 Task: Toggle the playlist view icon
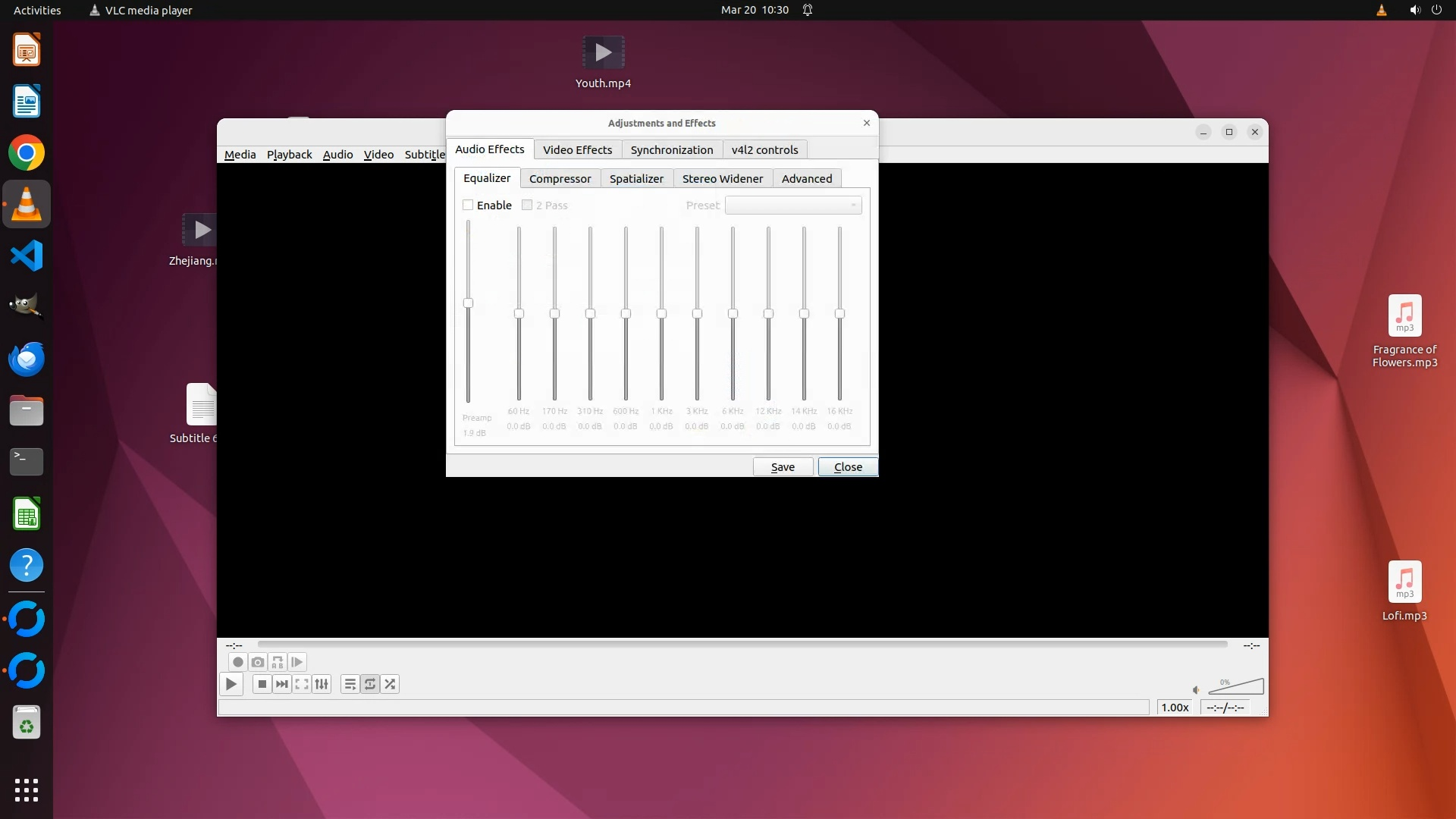pyautogui.click(x=350, y=684)
